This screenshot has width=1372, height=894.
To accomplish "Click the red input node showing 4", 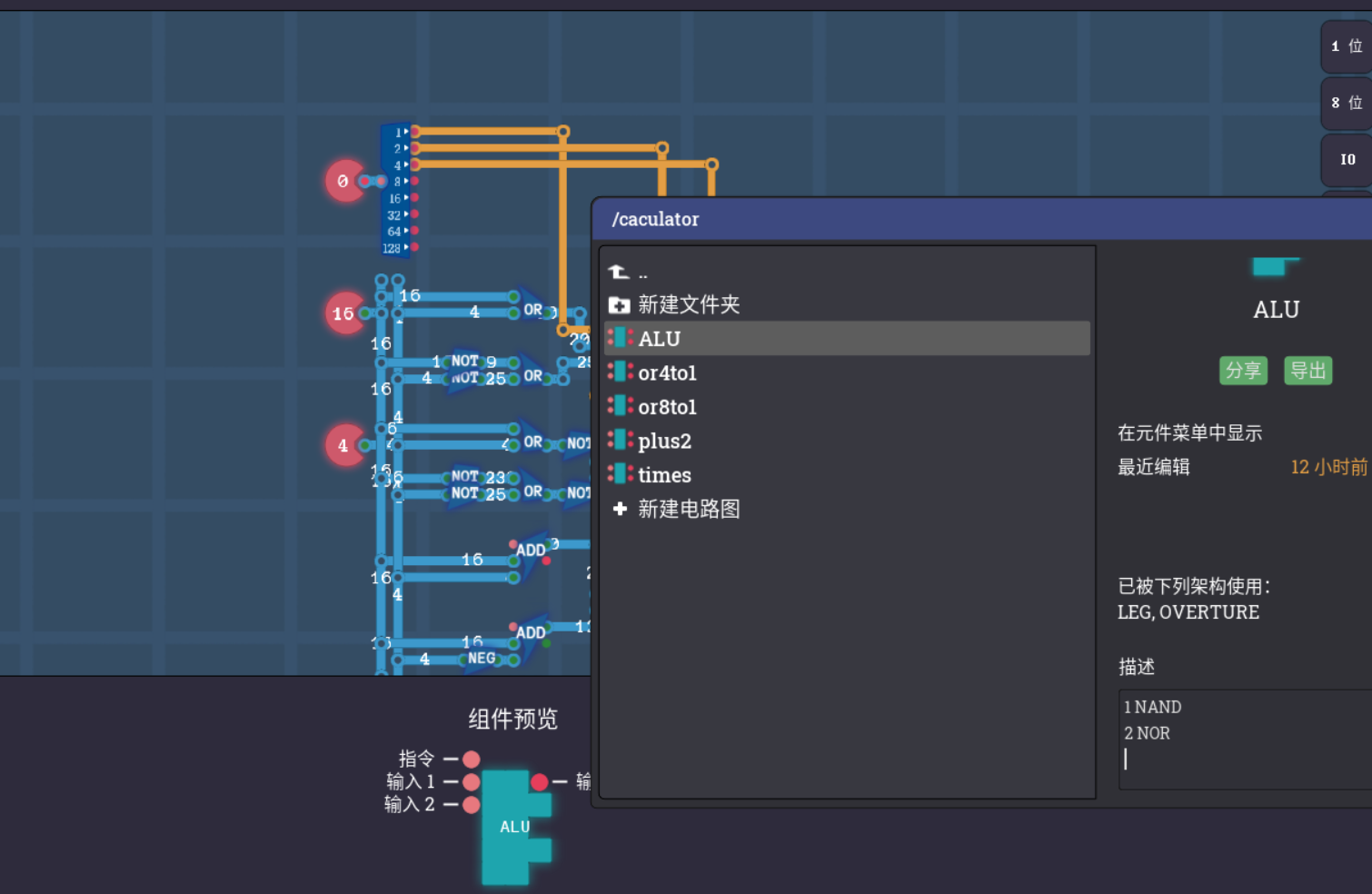I will [344, 445].
